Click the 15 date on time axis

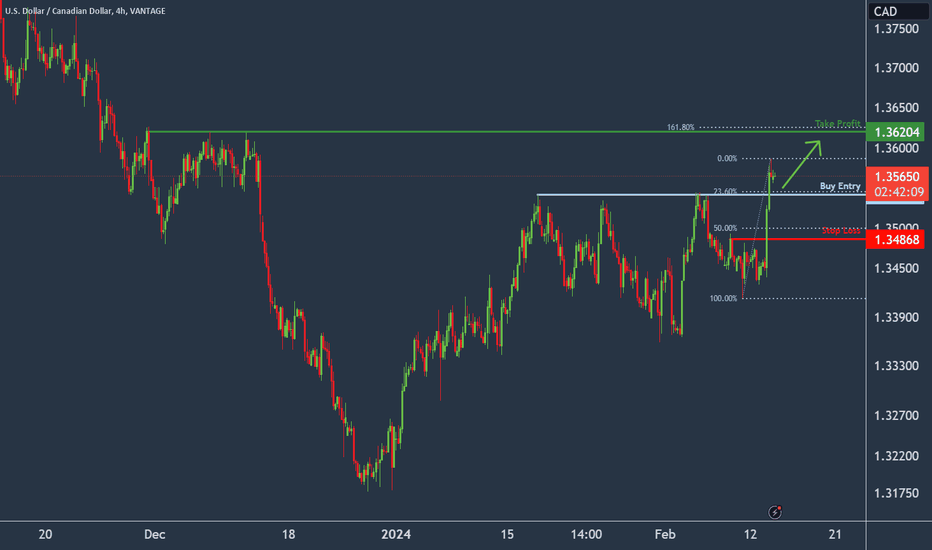coord(507,535)
